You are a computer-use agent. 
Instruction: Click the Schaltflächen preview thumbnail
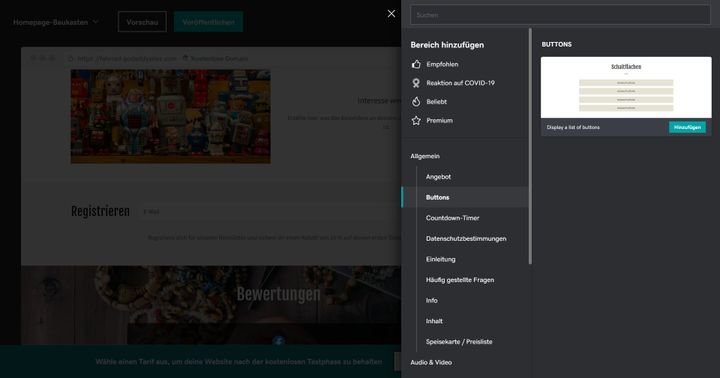tap(626, 87)
